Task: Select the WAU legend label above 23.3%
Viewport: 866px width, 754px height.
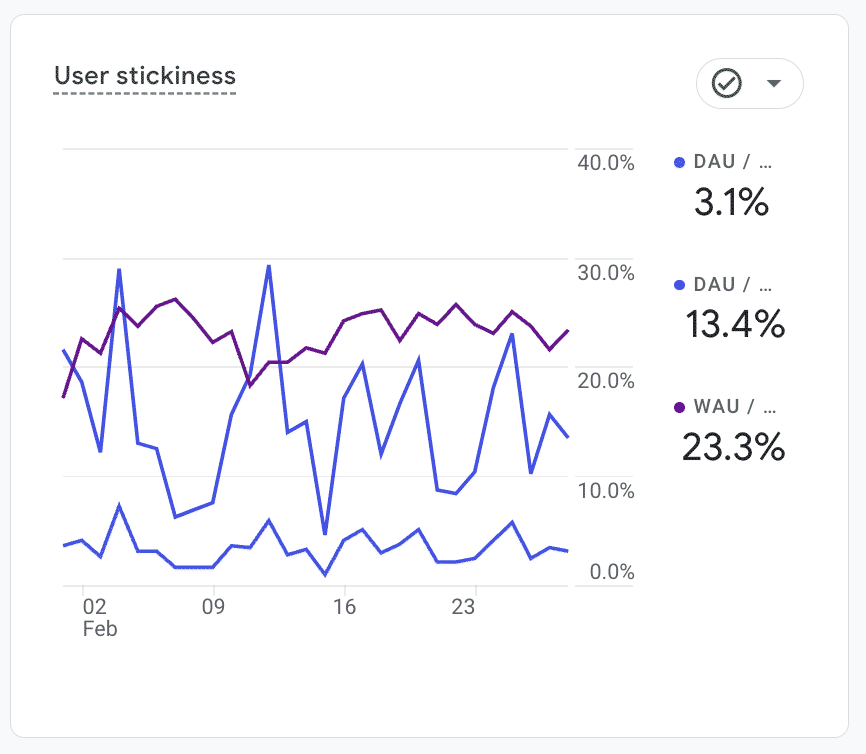Action: [734, 407]
